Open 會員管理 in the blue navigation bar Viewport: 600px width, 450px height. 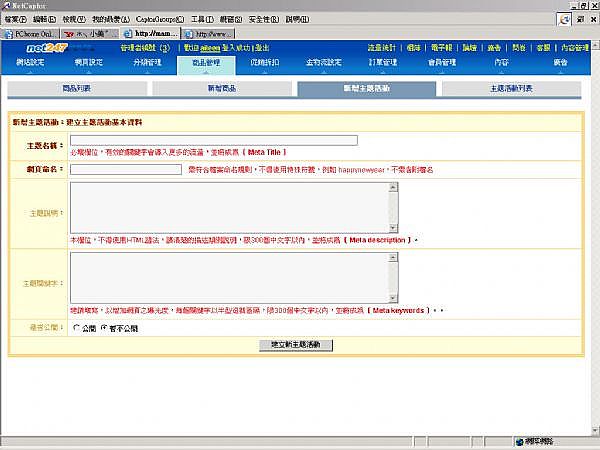442,62
